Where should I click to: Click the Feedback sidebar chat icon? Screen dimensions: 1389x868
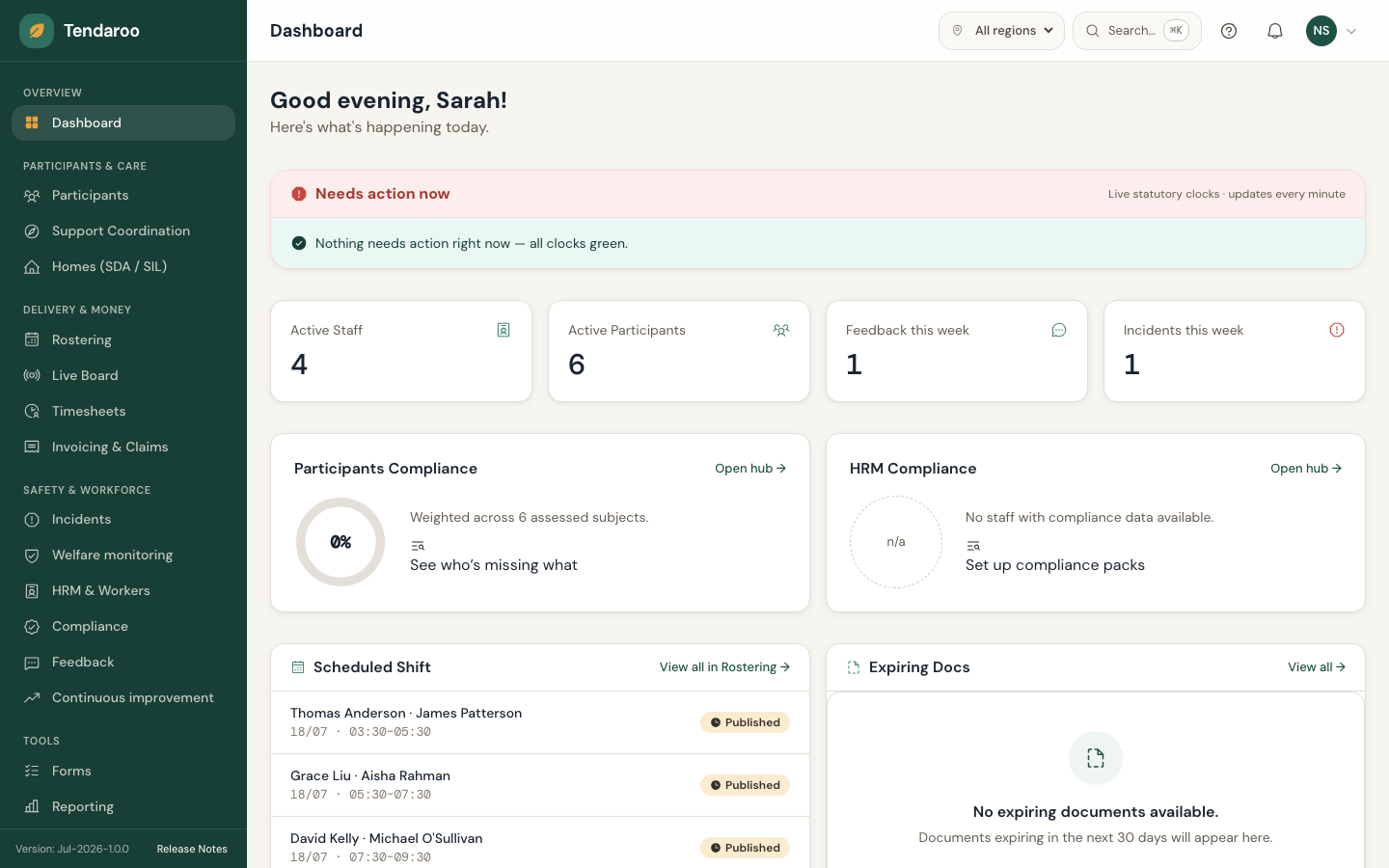(x=32, y=662)
